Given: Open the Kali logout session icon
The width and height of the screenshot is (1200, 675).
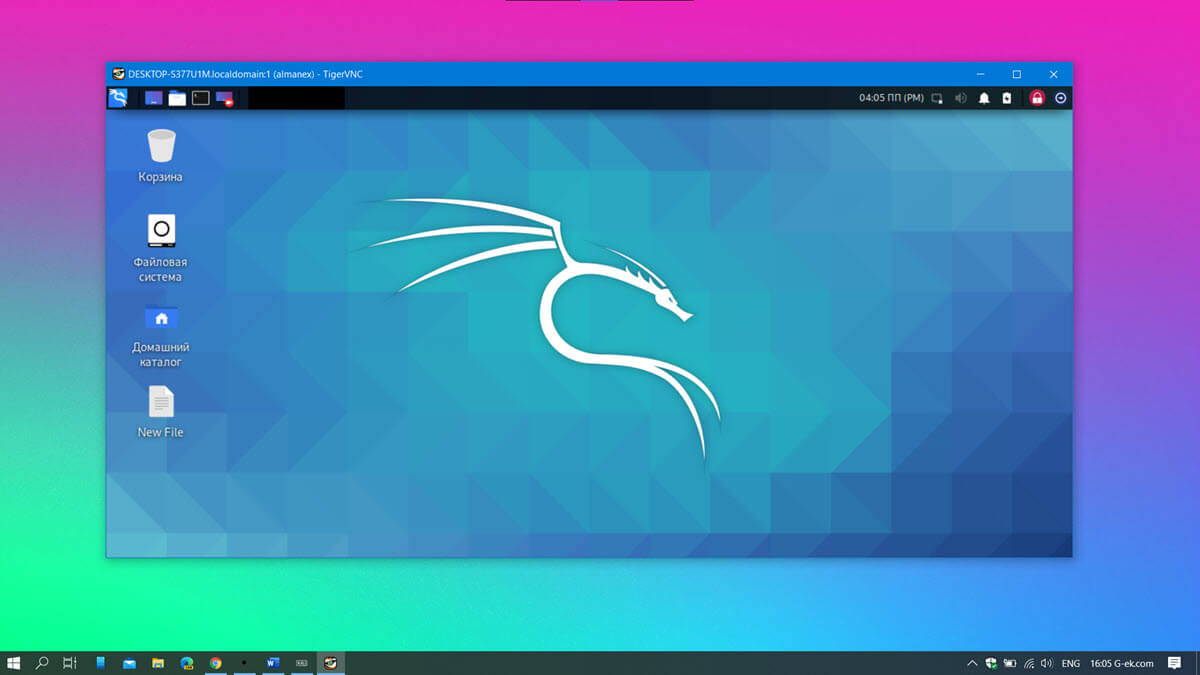Looking at the screenshot, I should click(x=1061, y=98).
